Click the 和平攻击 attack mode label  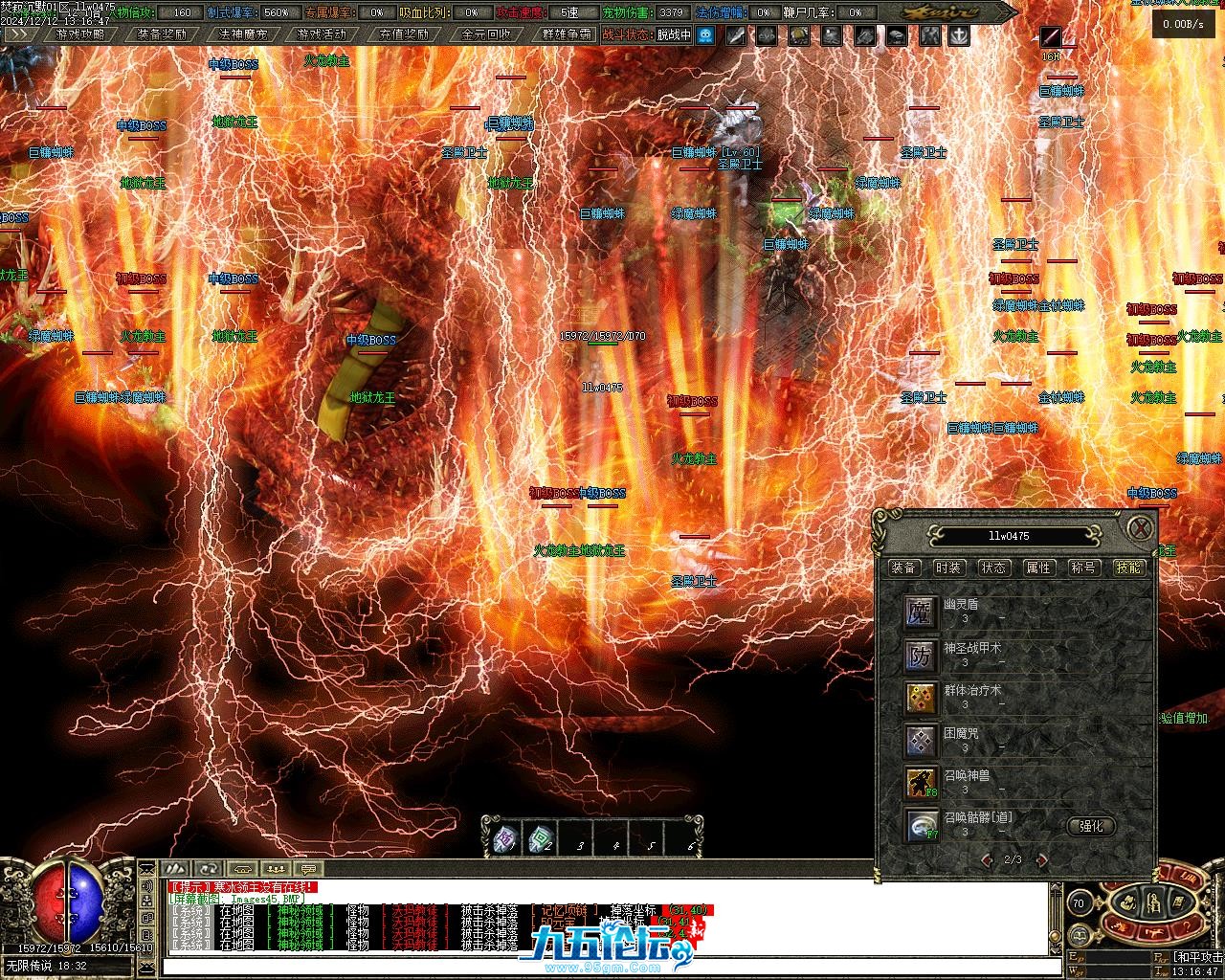(1197, 956)
